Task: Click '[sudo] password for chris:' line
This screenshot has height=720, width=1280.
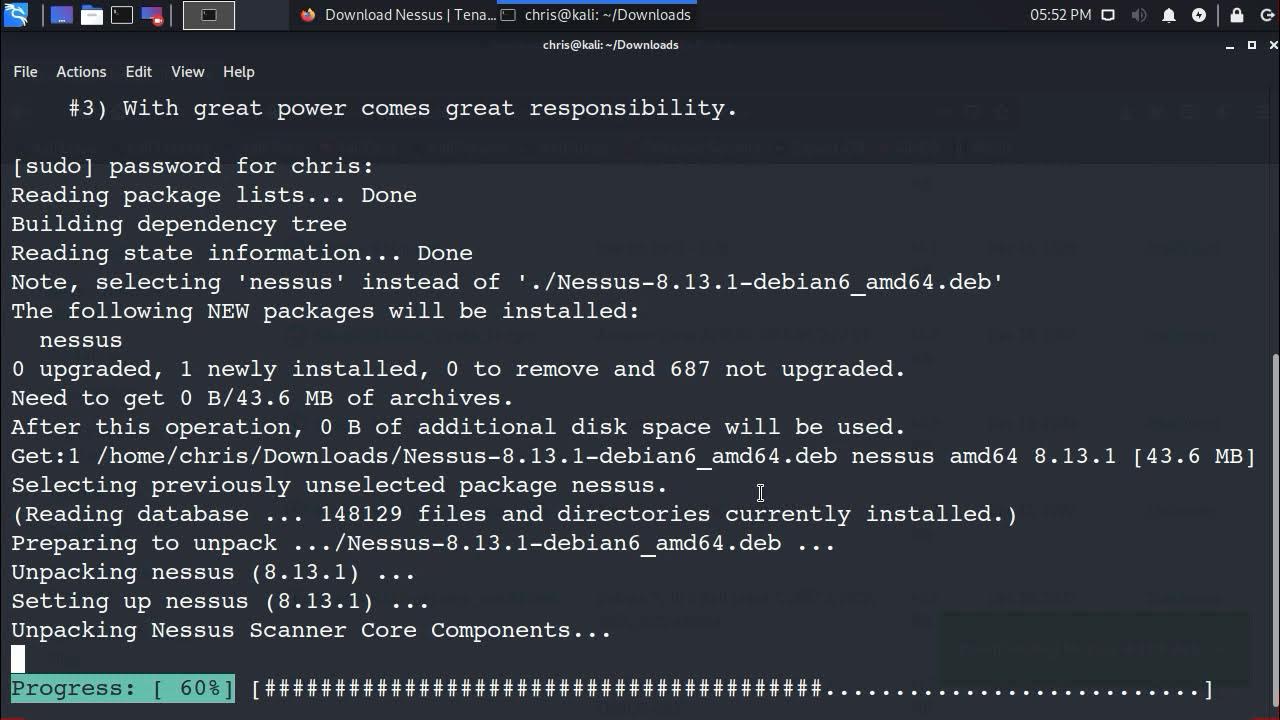Action: [x=192, y=166]
